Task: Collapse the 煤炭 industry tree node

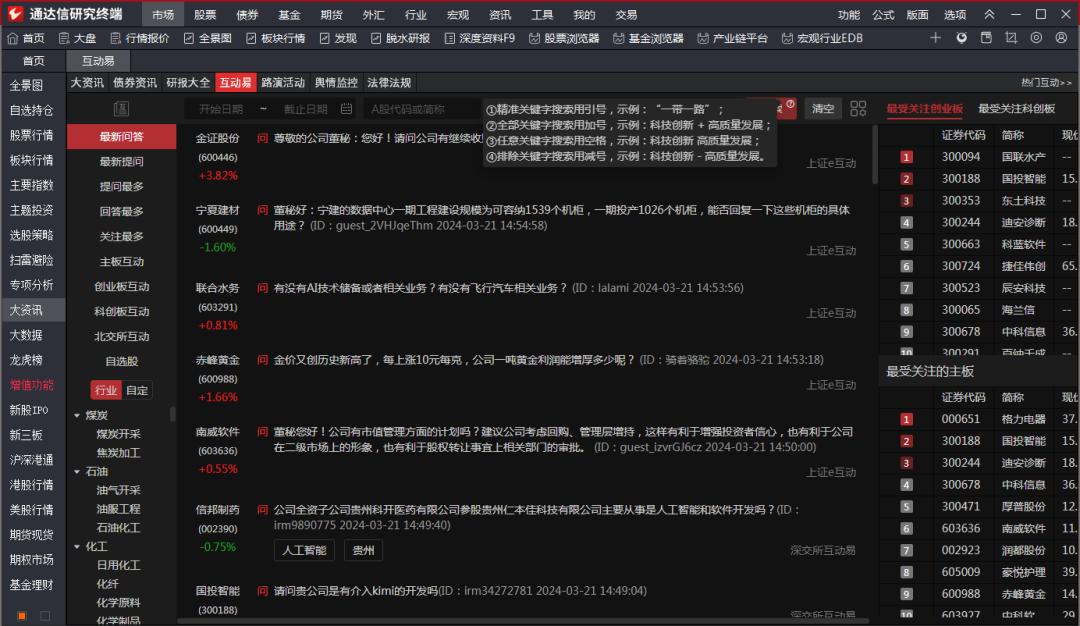Action: 77,415
